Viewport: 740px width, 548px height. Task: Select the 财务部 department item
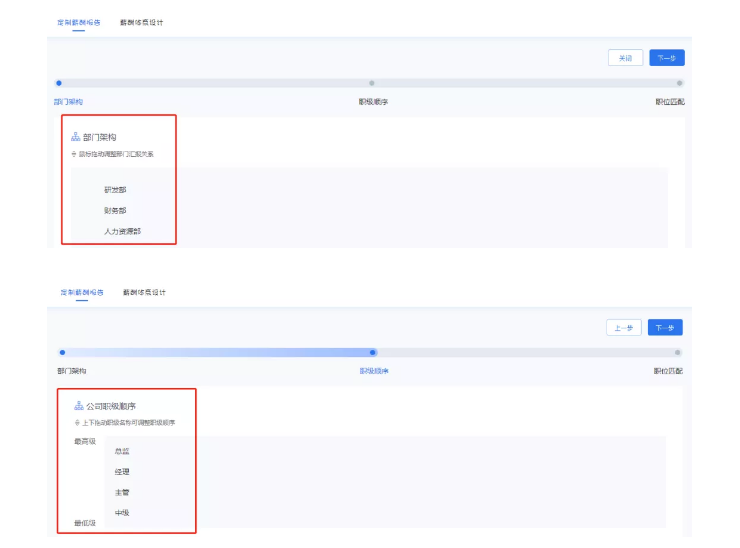click(115, 210)
